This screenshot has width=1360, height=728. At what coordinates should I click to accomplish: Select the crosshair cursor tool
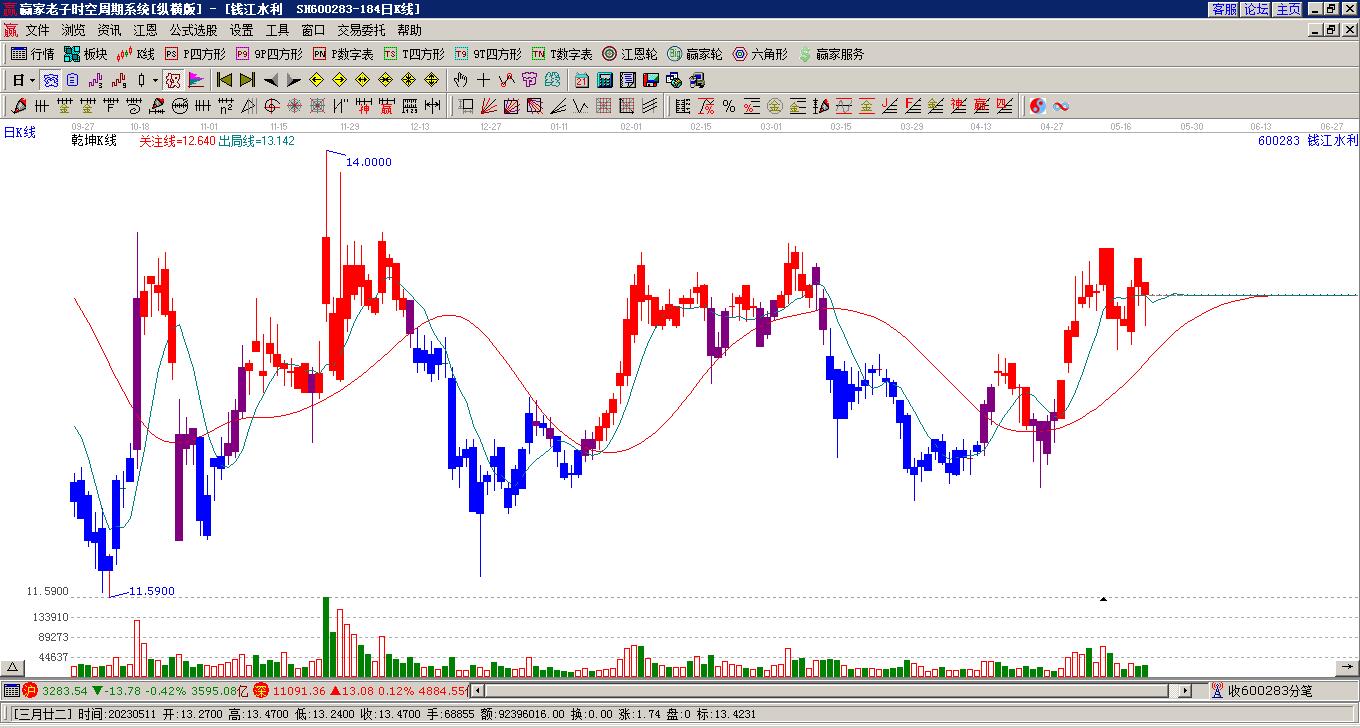coord(483,80)
